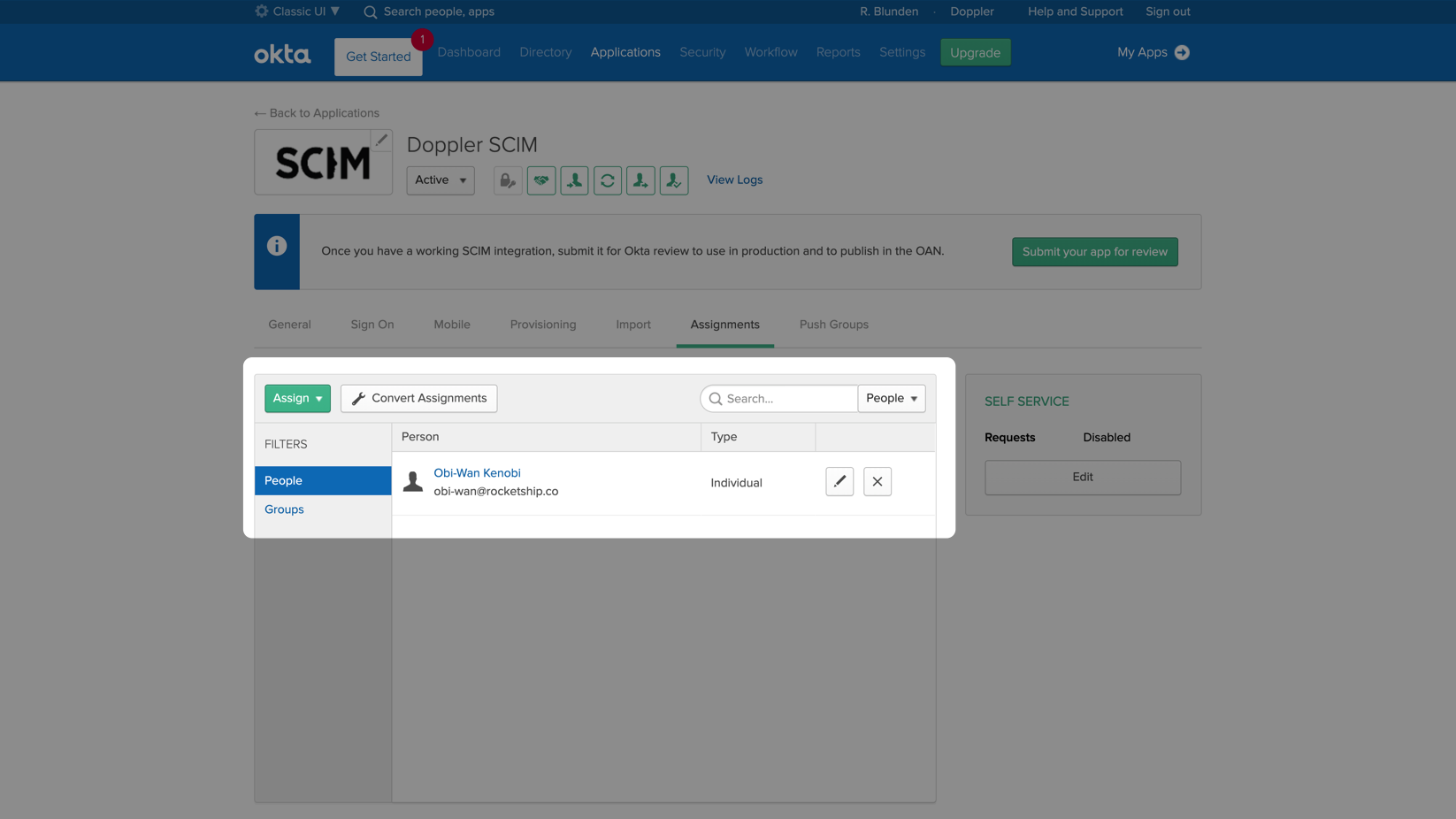
Task: Click Convert Assignments button
Action: (419, 398)
